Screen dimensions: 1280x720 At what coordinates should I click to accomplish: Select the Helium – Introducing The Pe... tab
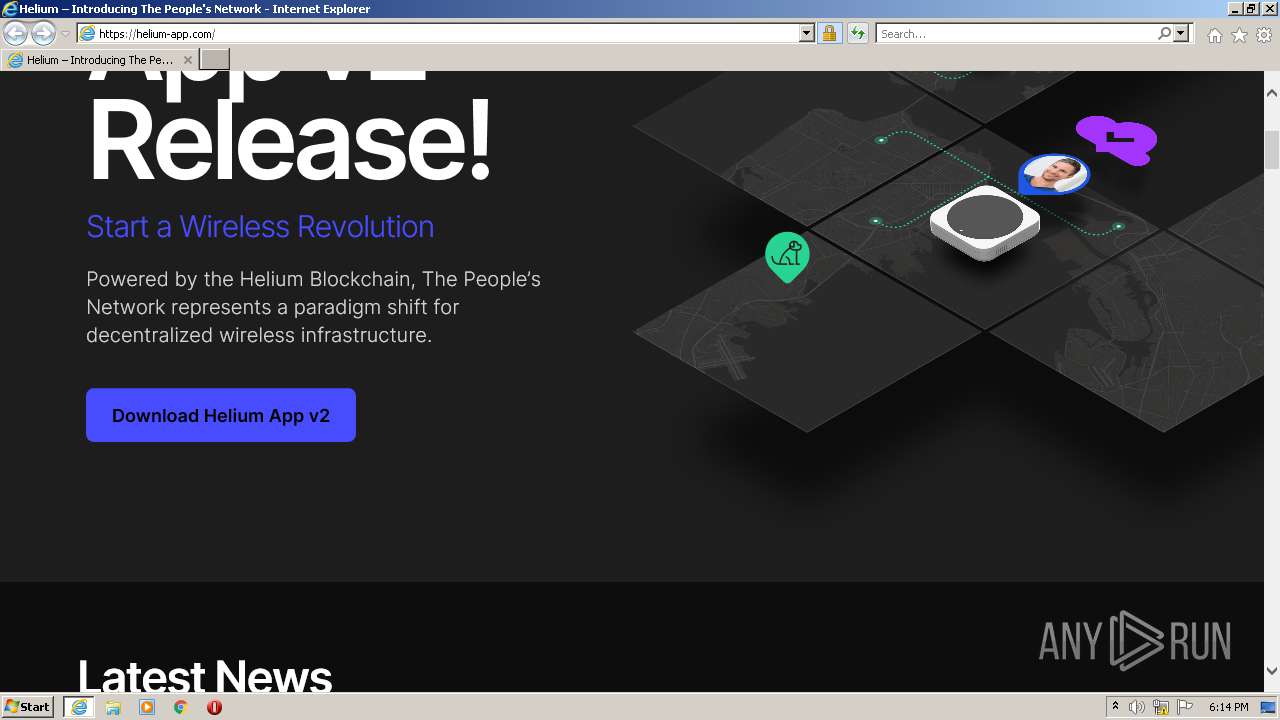pyautogui.click(x=100, y=60)
